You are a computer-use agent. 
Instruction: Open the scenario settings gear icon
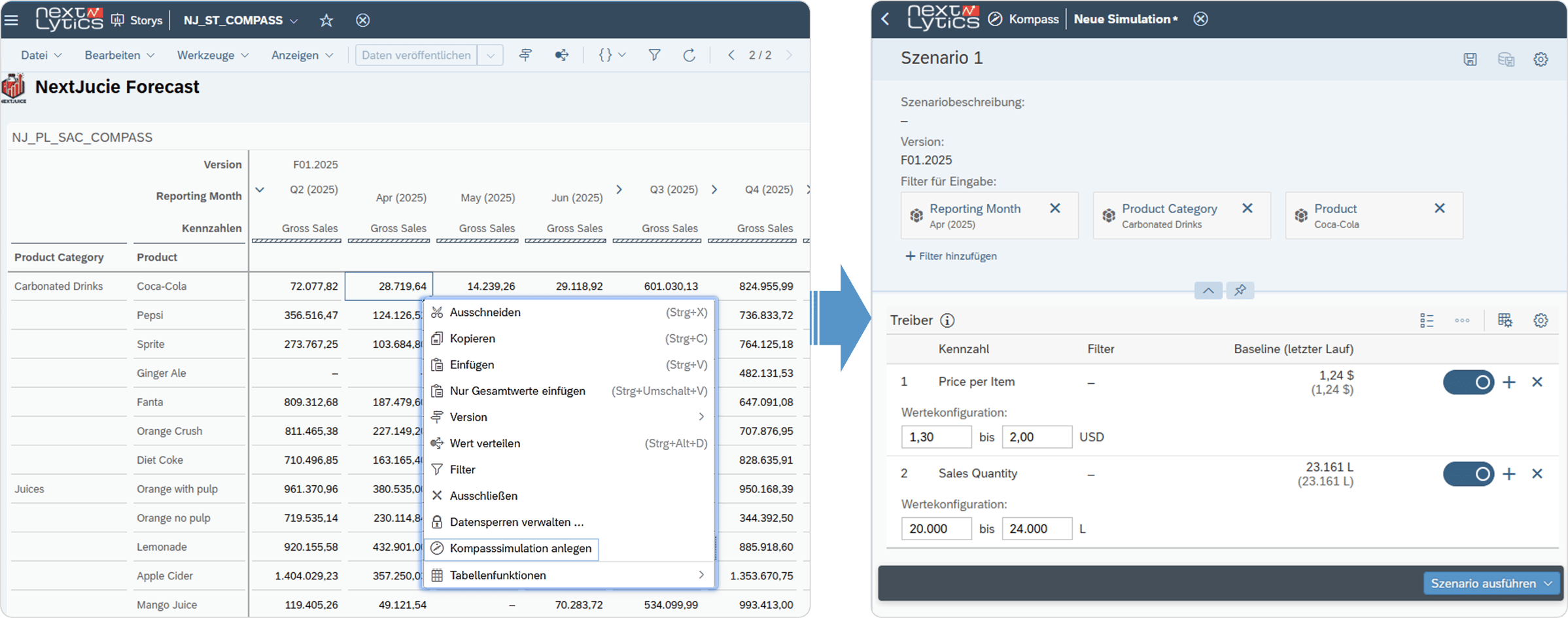(1541, 59)
